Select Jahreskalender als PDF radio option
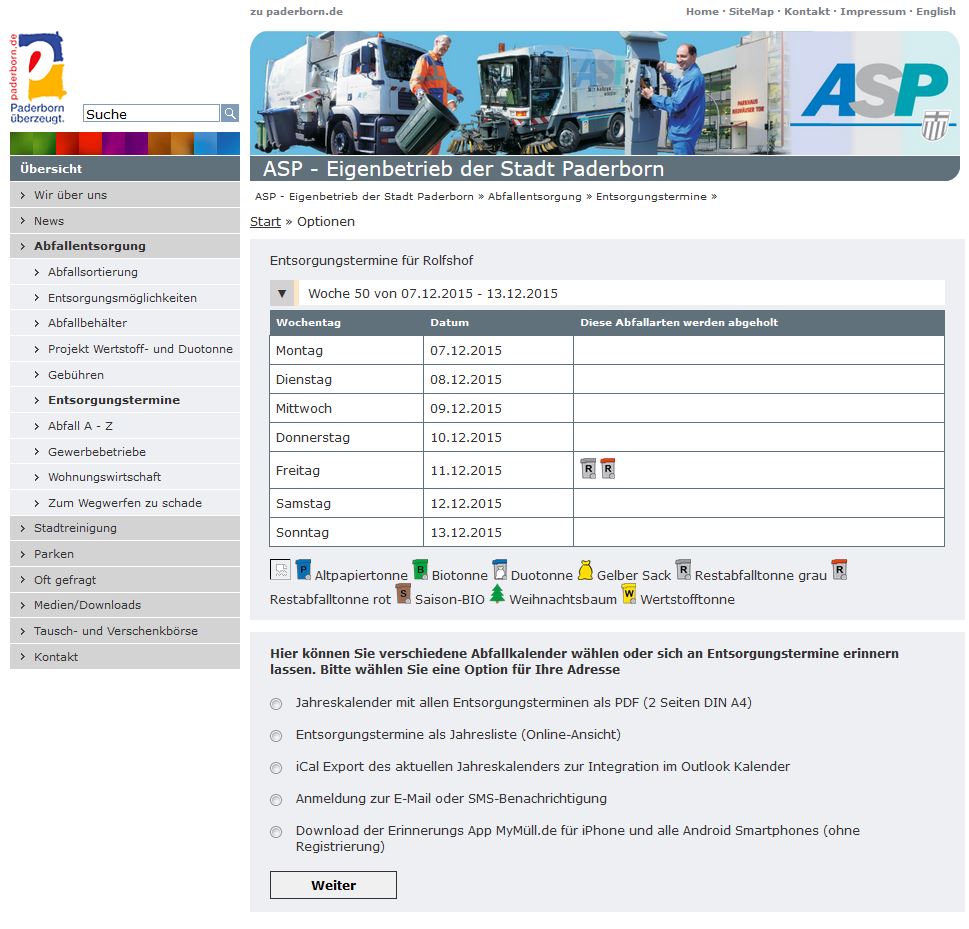 pos(276,704)
